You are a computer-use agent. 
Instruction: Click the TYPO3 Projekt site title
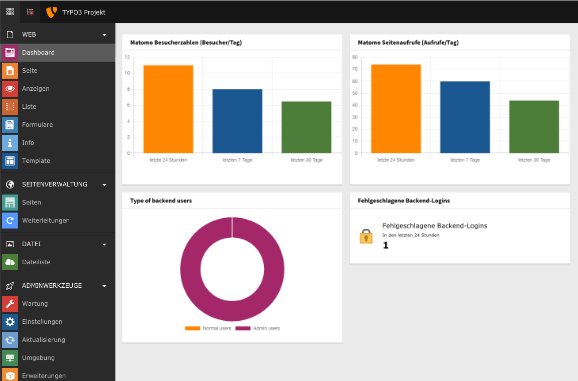click(x=84, y=13)
